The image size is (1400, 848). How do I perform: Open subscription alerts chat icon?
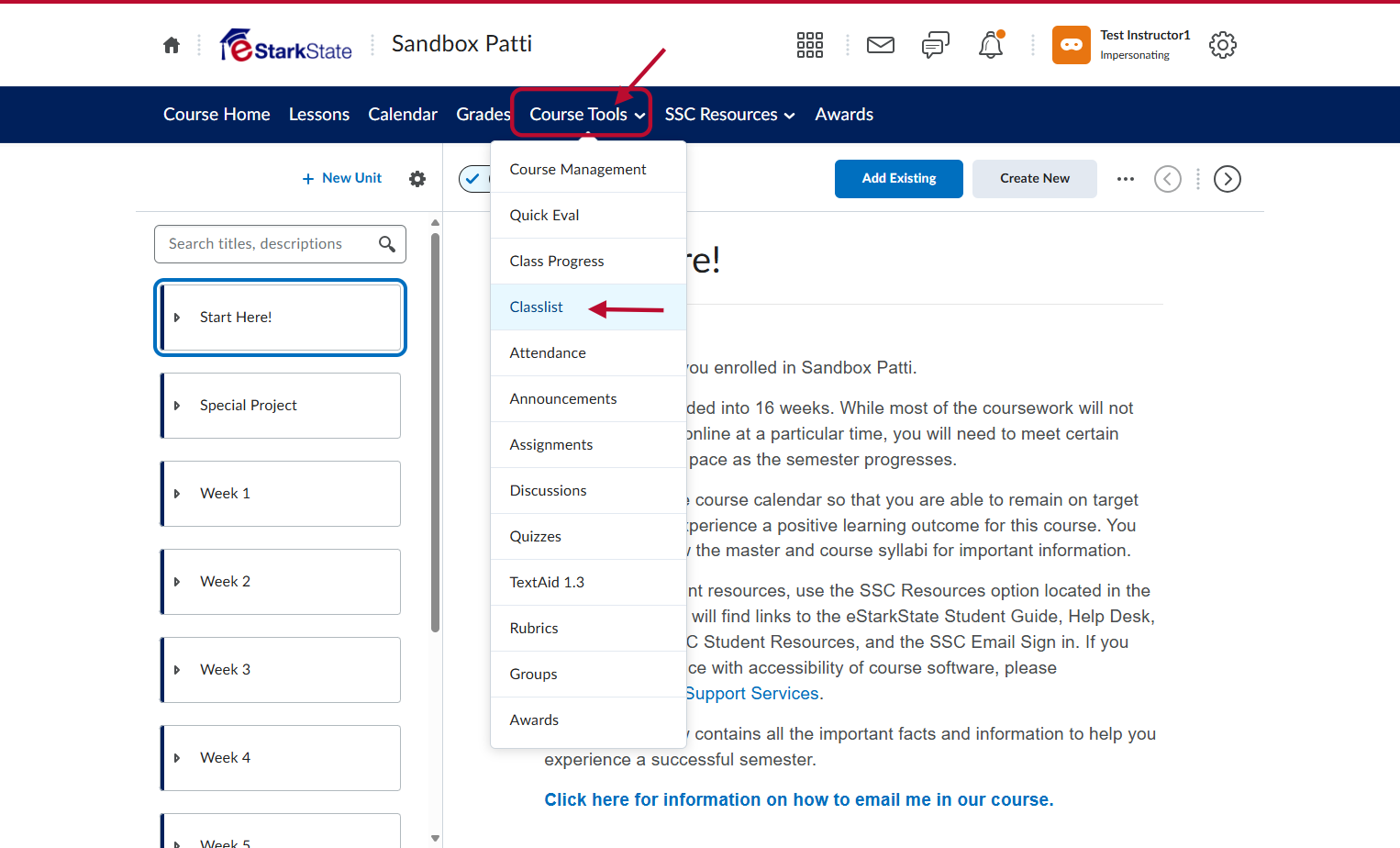[936, 45]
